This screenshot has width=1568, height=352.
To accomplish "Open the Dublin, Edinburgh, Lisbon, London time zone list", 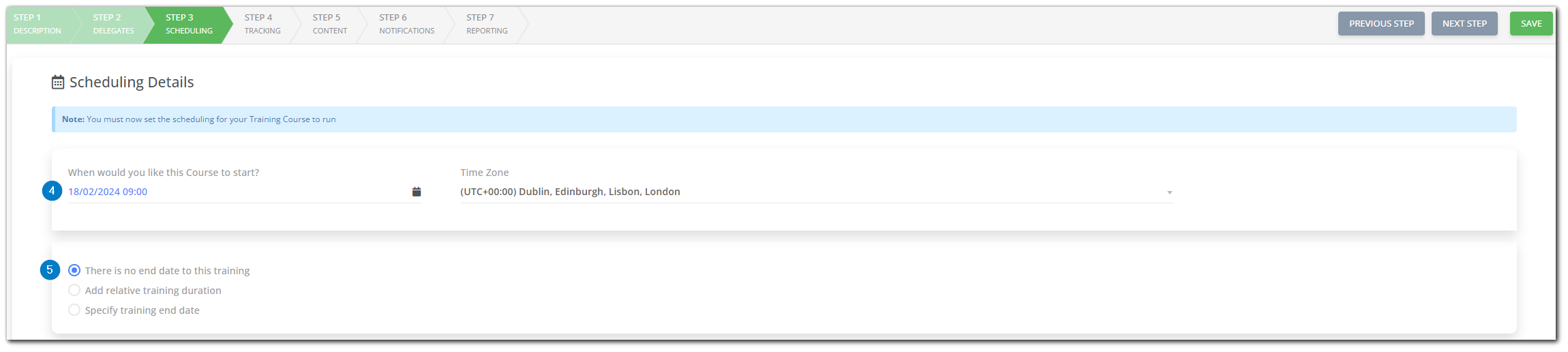I will pos(816,192).
